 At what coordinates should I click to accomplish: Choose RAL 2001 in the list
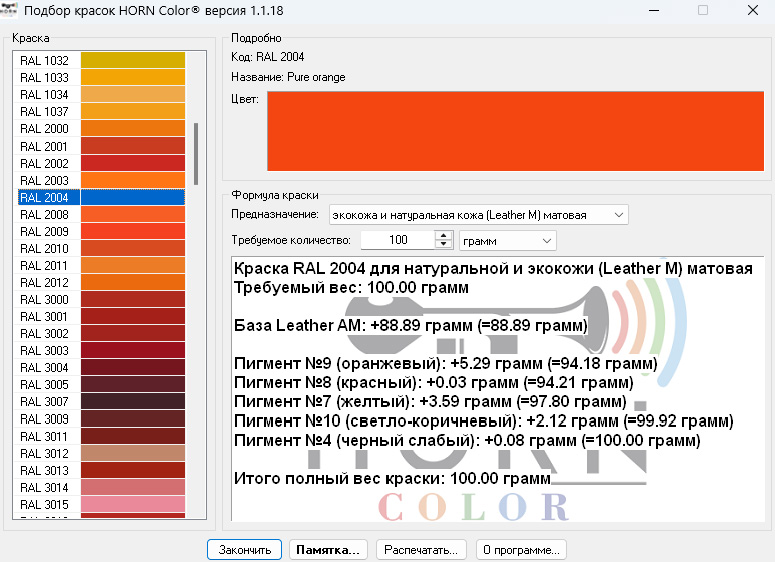101,146
